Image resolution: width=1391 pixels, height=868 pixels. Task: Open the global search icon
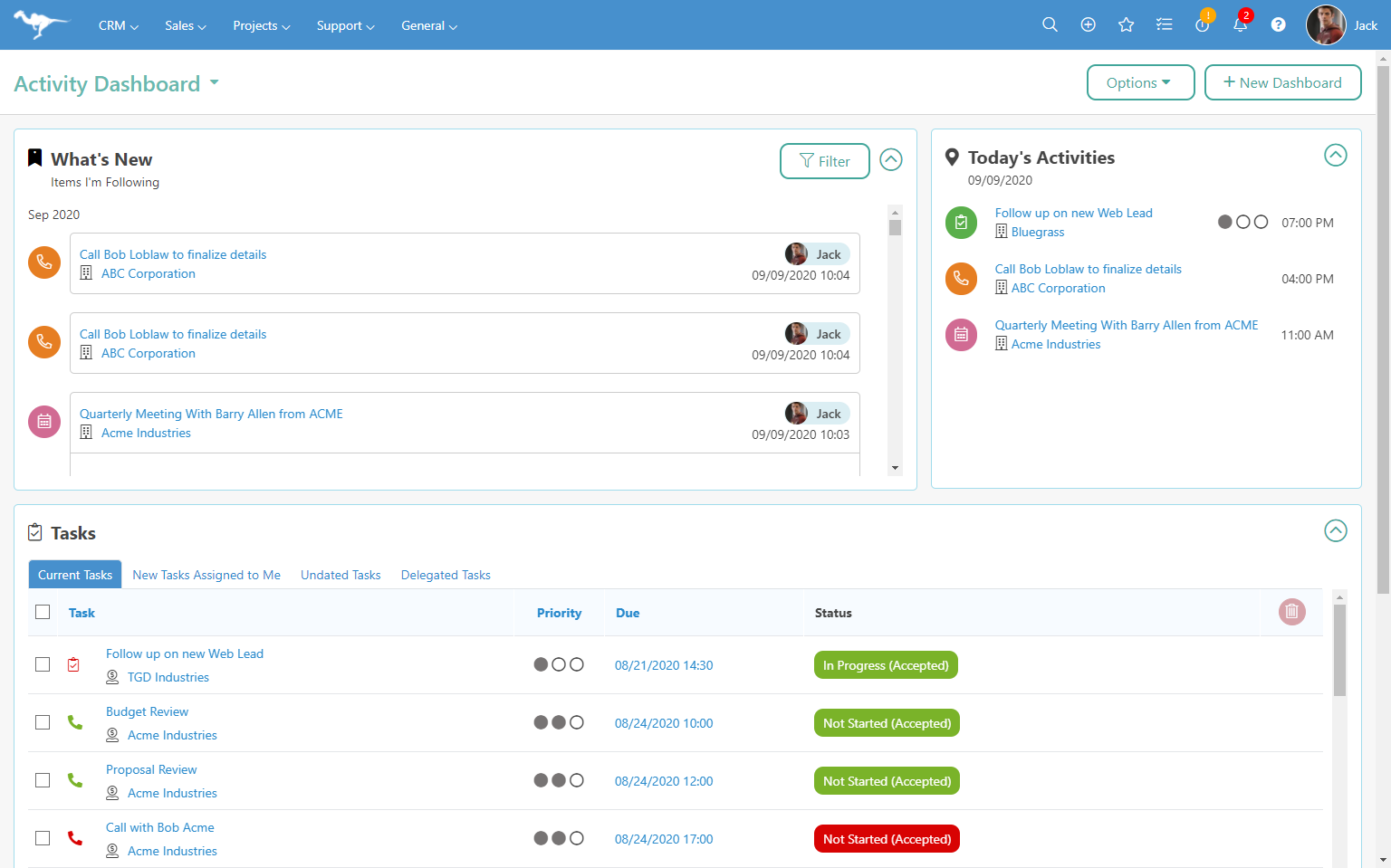coord(1050,24)
